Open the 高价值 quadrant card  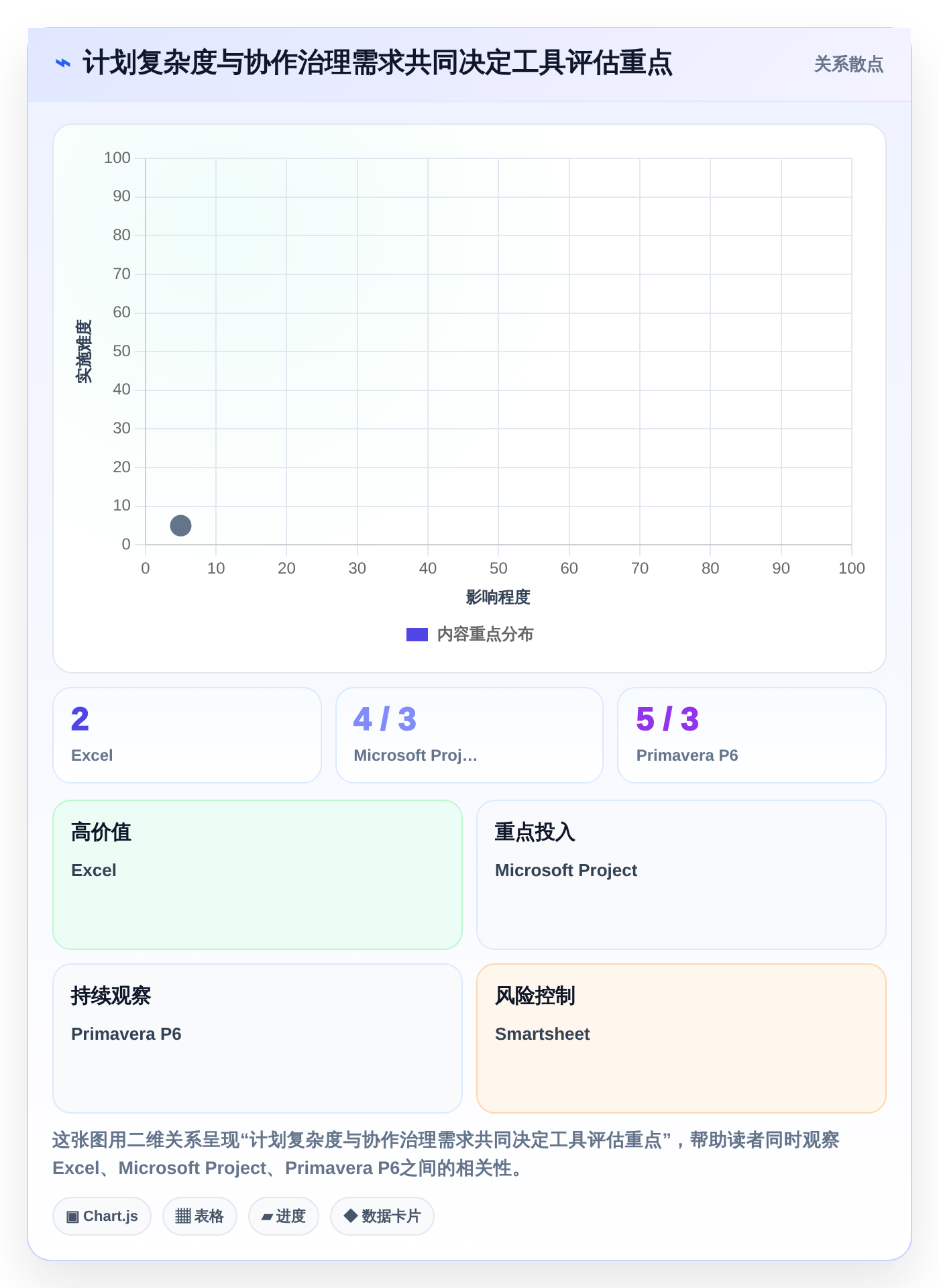258,875
